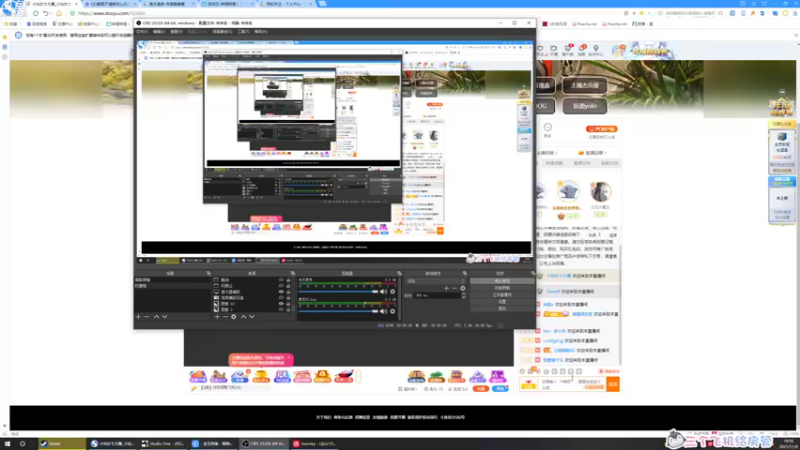
Task: Toggle lock on the last image source
Action: click(288, 309)
